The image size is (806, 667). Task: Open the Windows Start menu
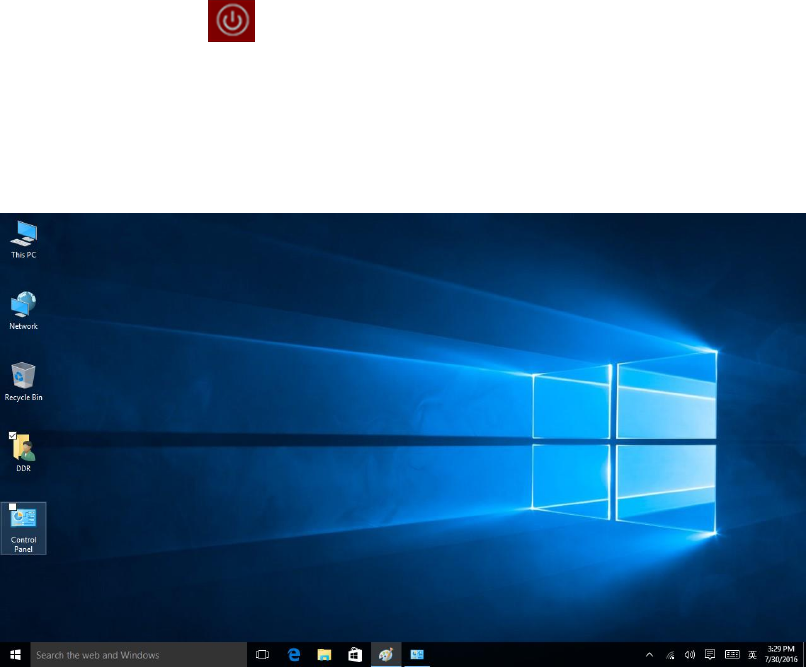point(15,655)
